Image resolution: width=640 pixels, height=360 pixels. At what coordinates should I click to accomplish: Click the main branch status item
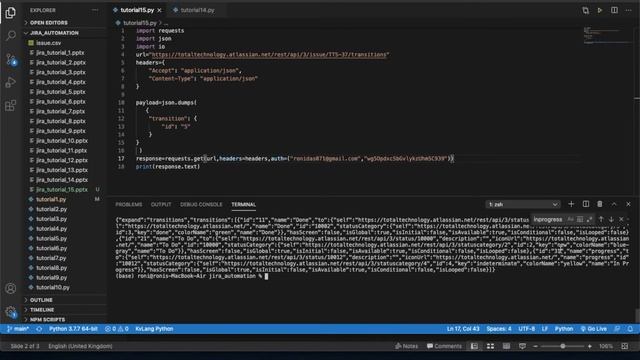click(x=18, y=329)
